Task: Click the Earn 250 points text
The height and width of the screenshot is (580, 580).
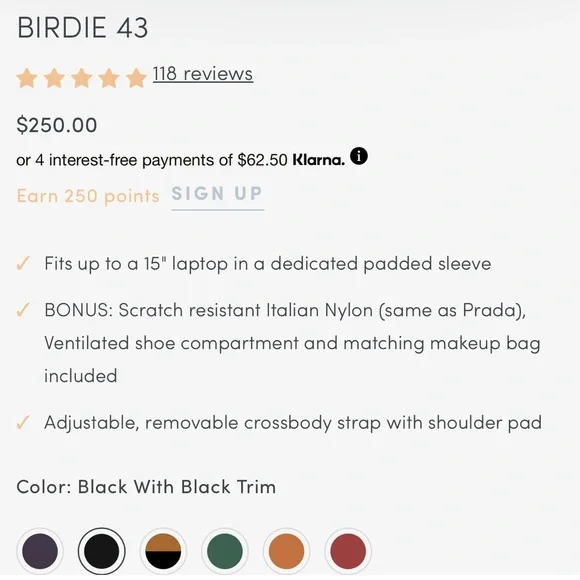Action: [x=88, y=196]
